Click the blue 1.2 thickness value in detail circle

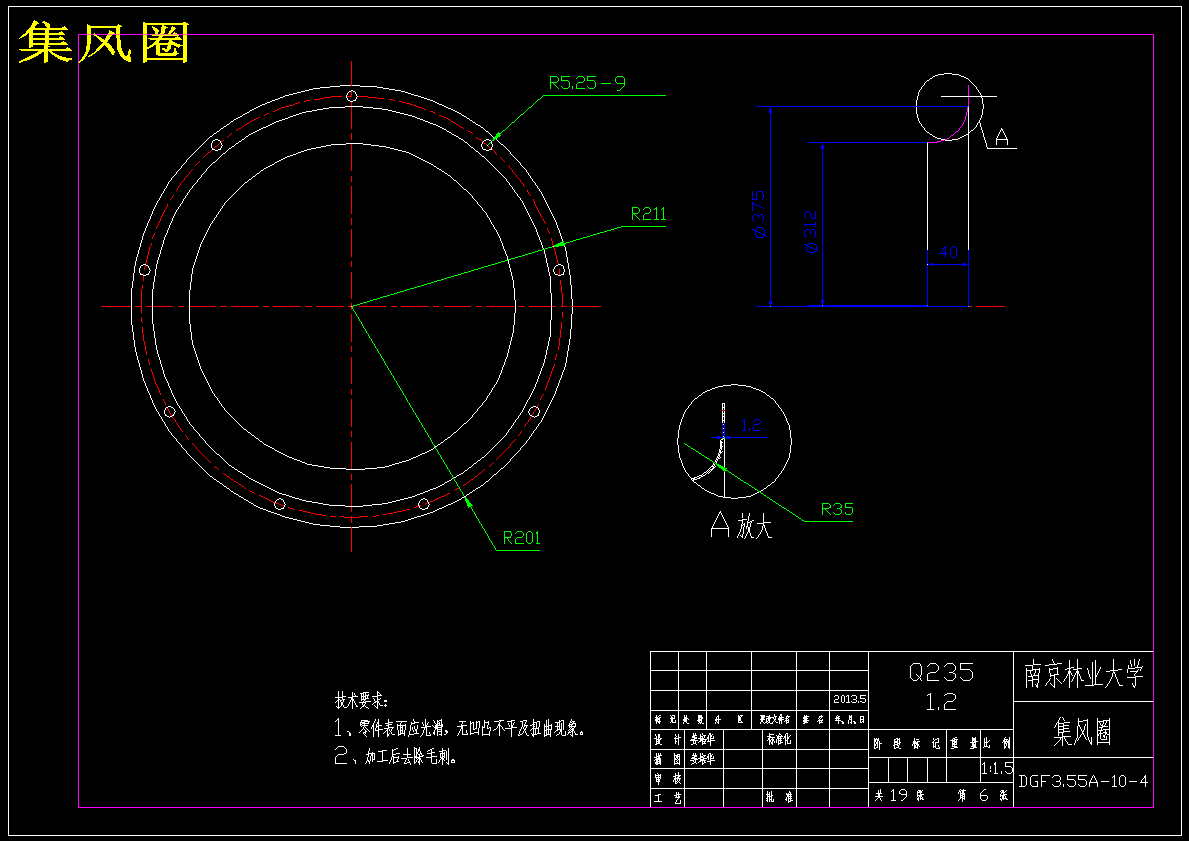click(x=750, y=425)
